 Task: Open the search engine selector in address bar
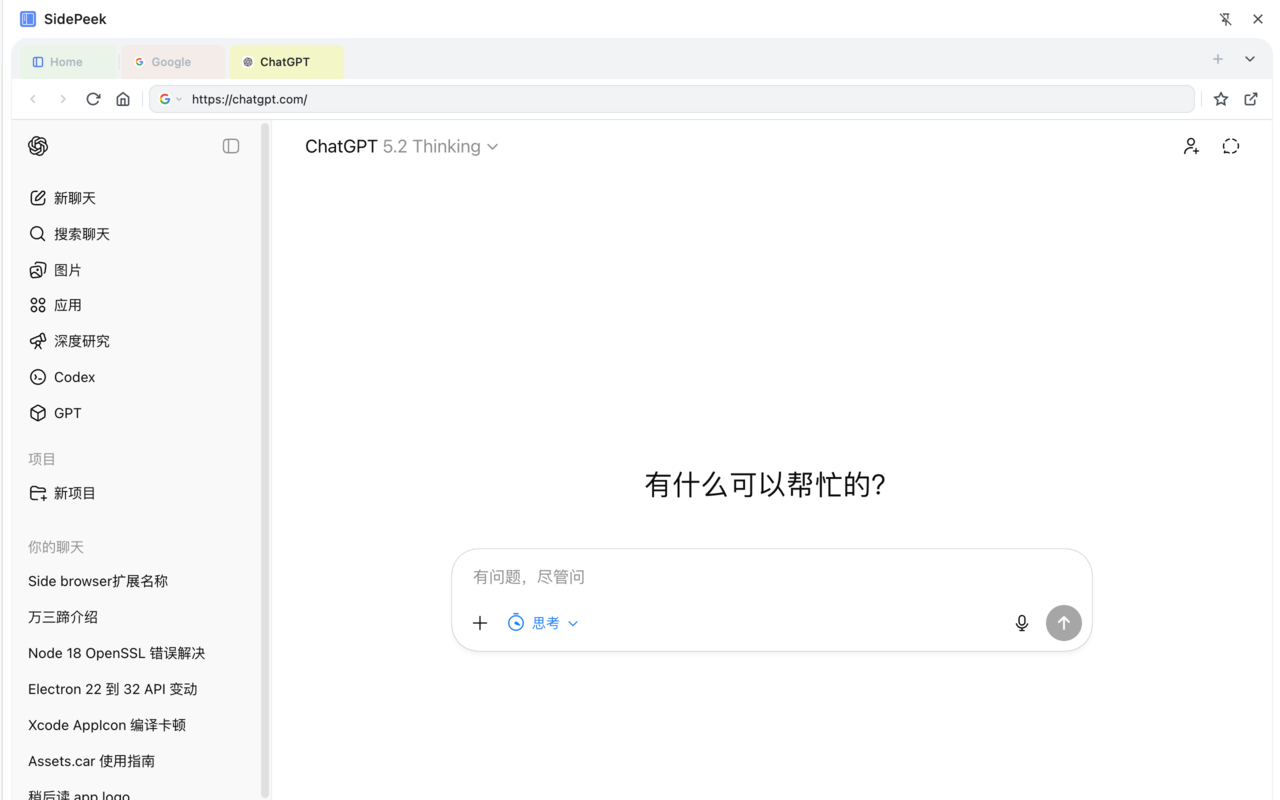pos(171,99)
